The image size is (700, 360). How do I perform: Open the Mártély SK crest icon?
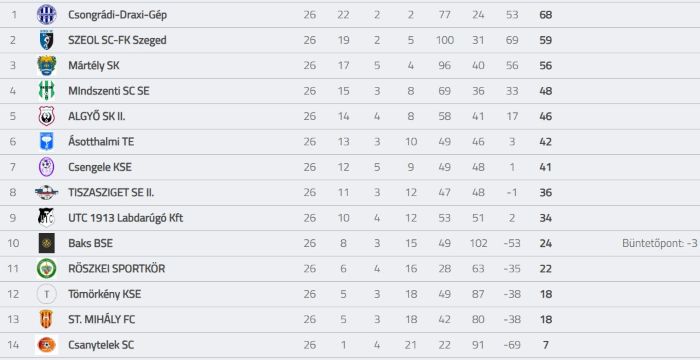[46, 66]
